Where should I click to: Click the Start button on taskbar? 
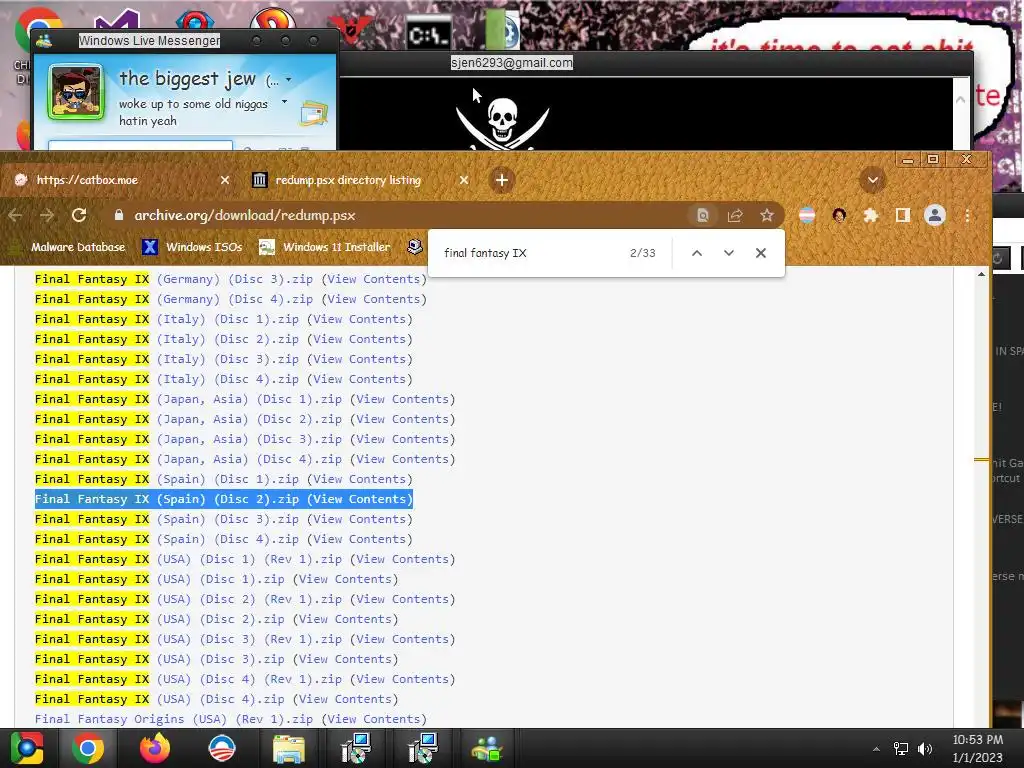26,748
